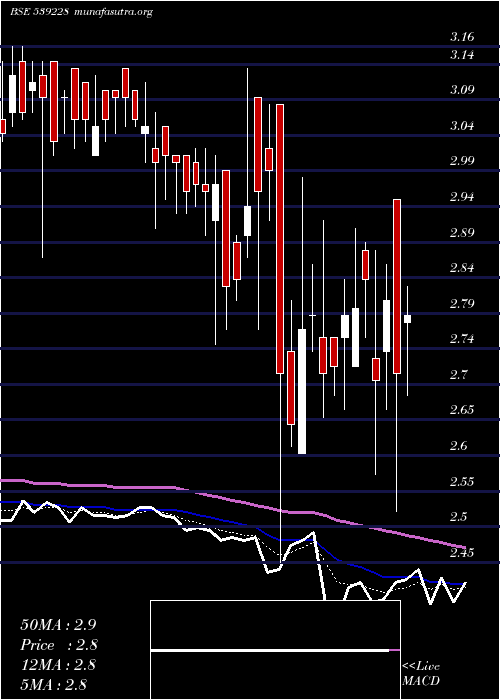Click the 3.16 price axis label

tap(462, 37)
